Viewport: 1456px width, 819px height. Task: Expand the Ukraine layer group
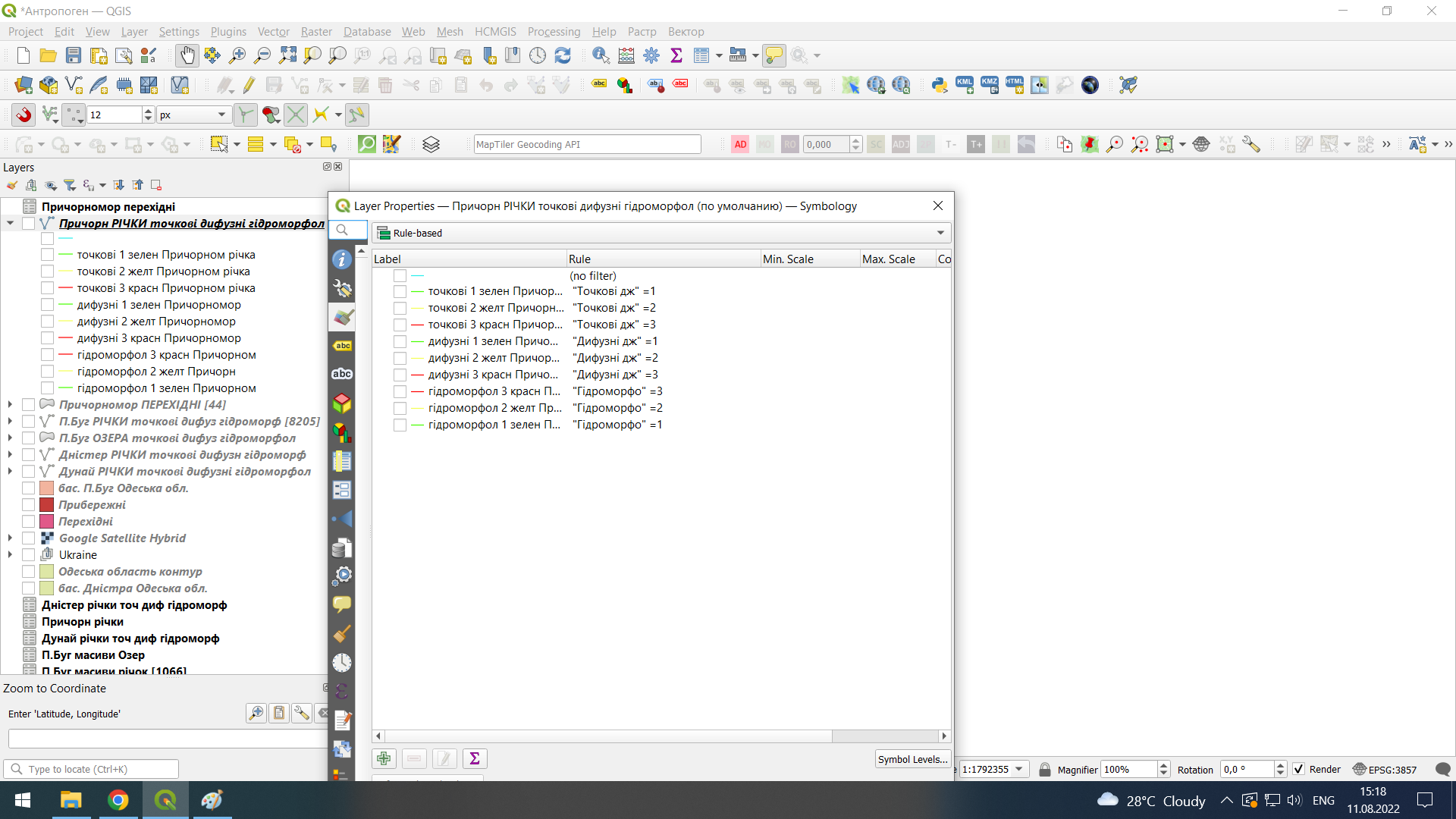click(x=10, y=555)
